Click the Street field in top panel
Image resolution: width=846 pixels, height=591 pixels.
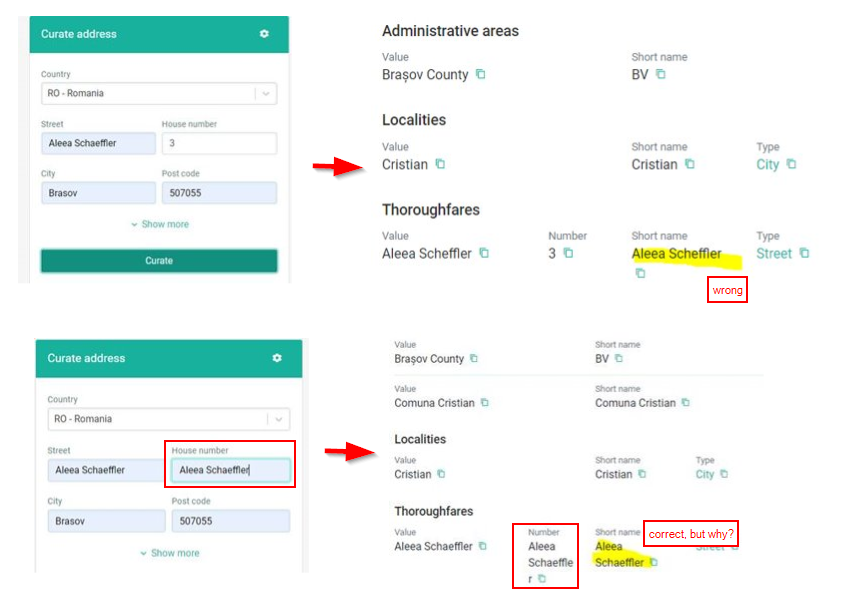click(x=97, y=143)
